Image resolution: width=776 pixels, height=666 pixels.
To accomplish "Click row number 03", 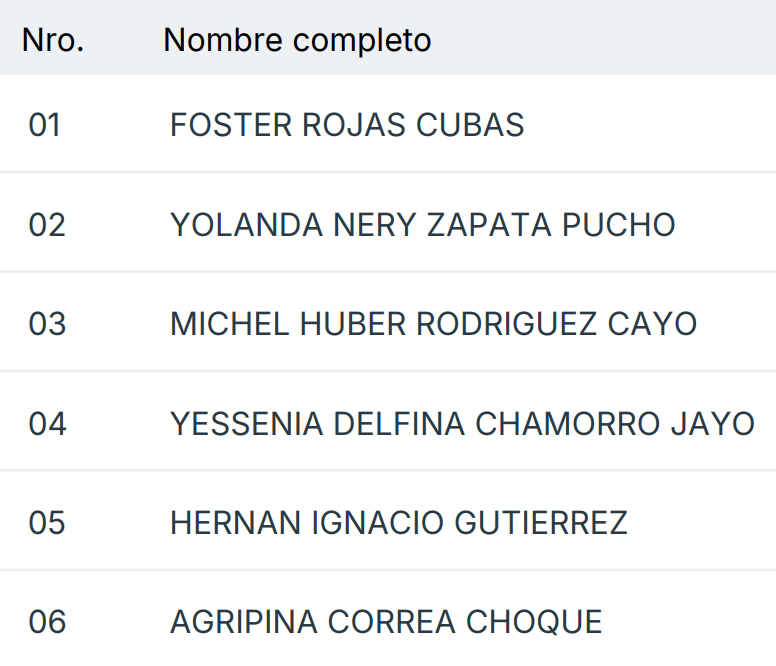I will coord(47,324).
